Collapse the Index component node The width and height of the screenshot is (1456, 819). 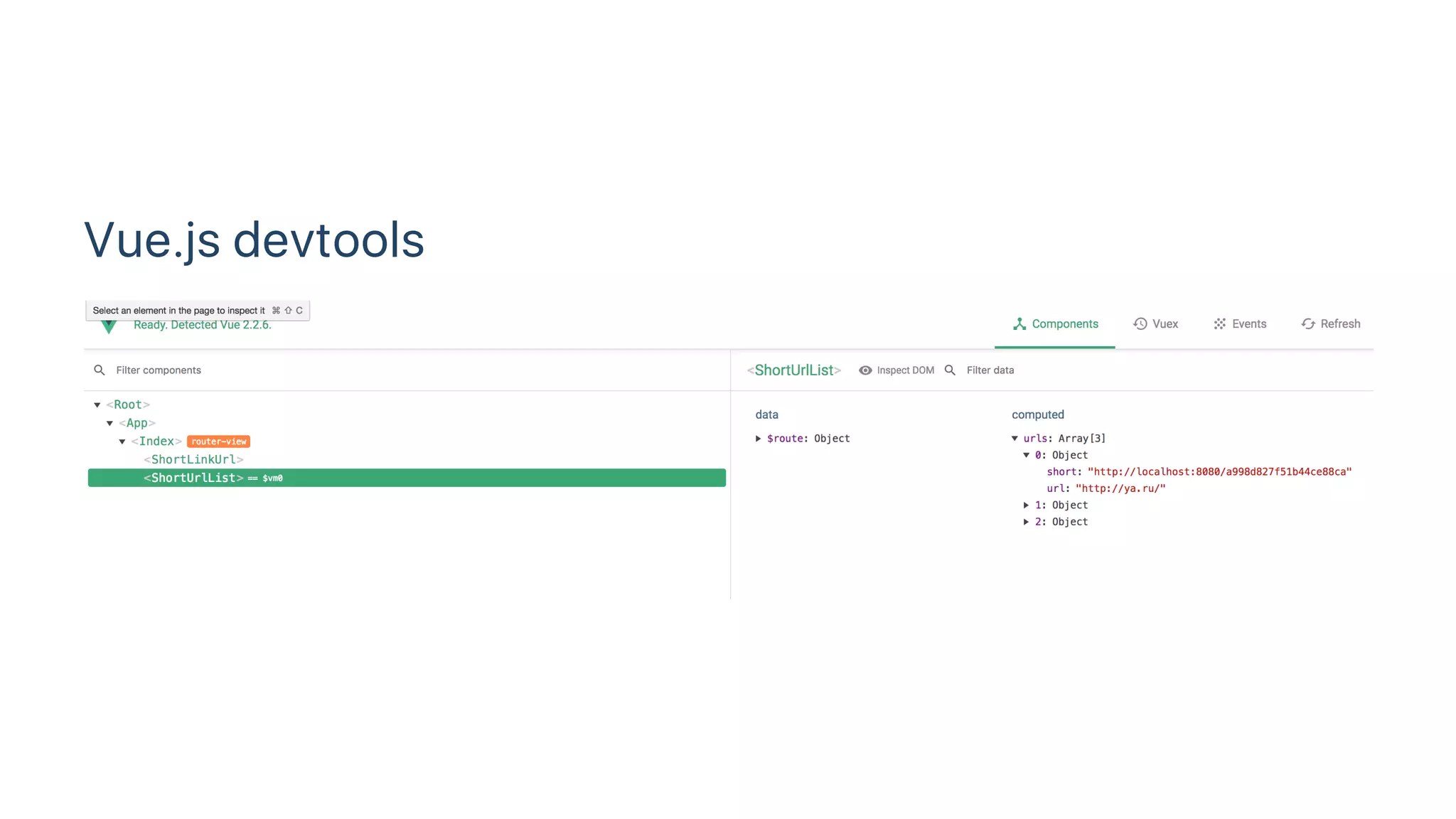(122, 442)
